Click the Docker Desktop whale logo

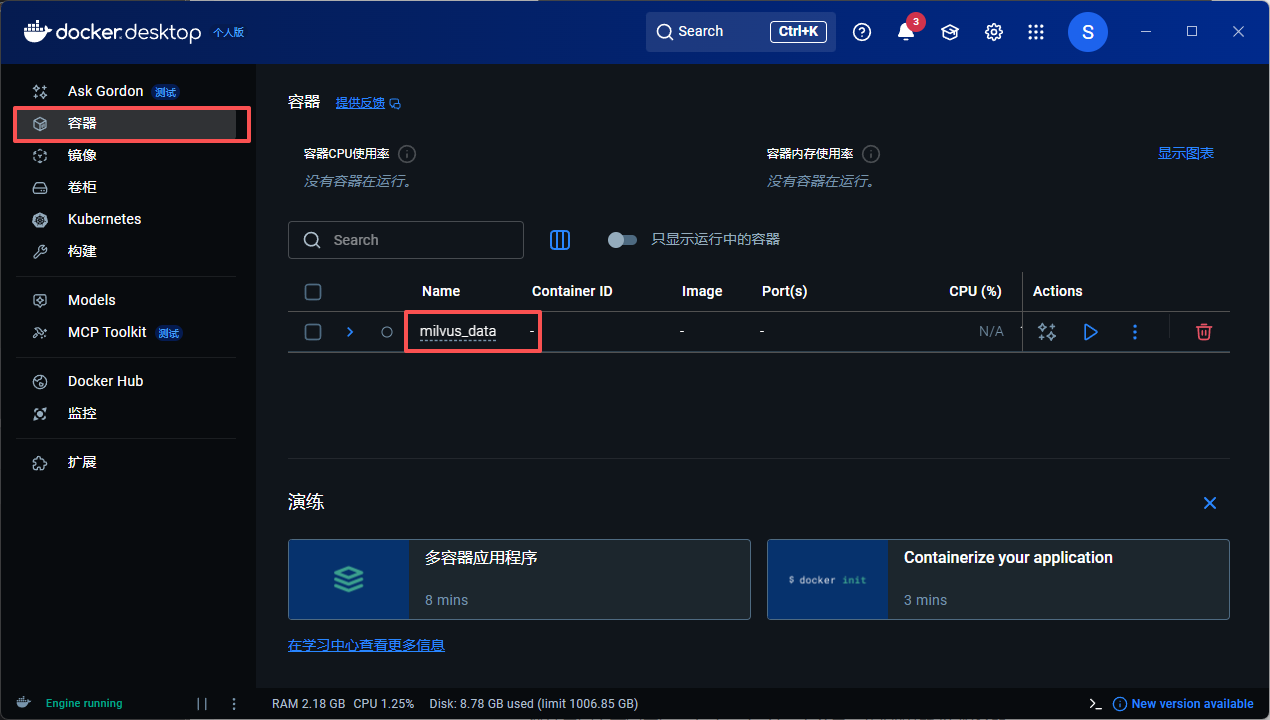coord(36,31)
